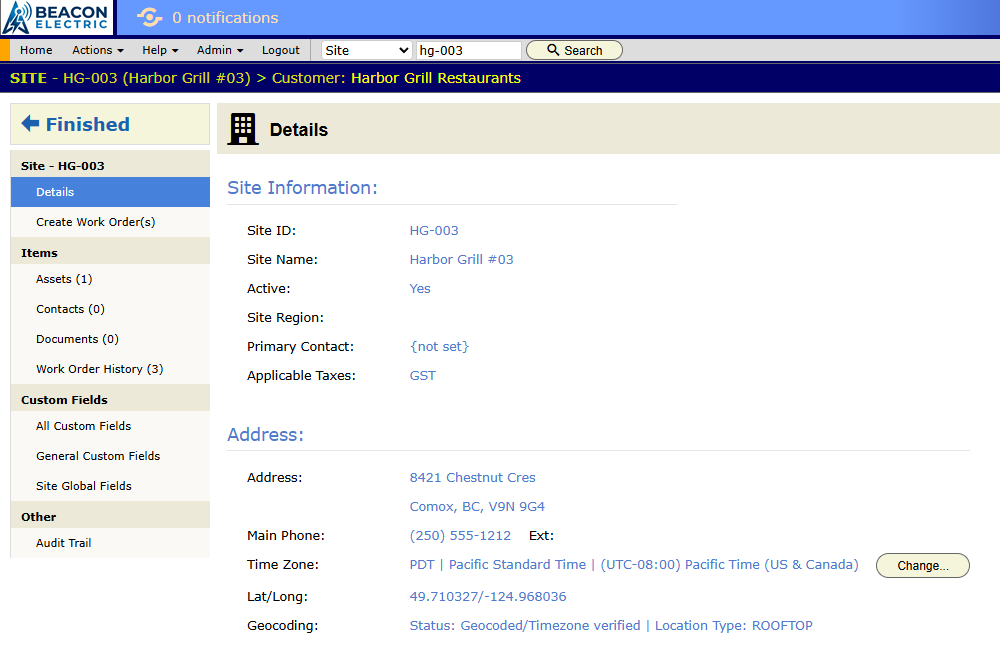The image size is (1000, 650).
Task: Click the Finished back arrow icon
Action: click(30, 123)
